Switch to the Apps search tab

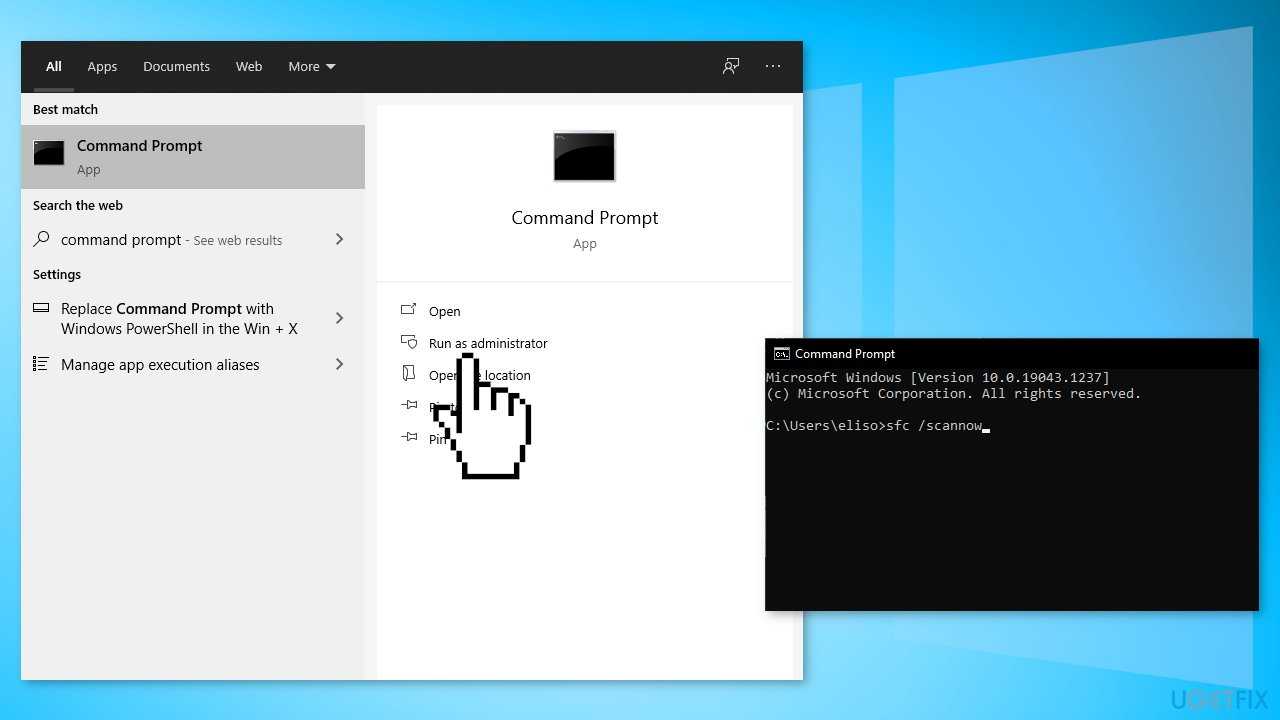point(102,67)
